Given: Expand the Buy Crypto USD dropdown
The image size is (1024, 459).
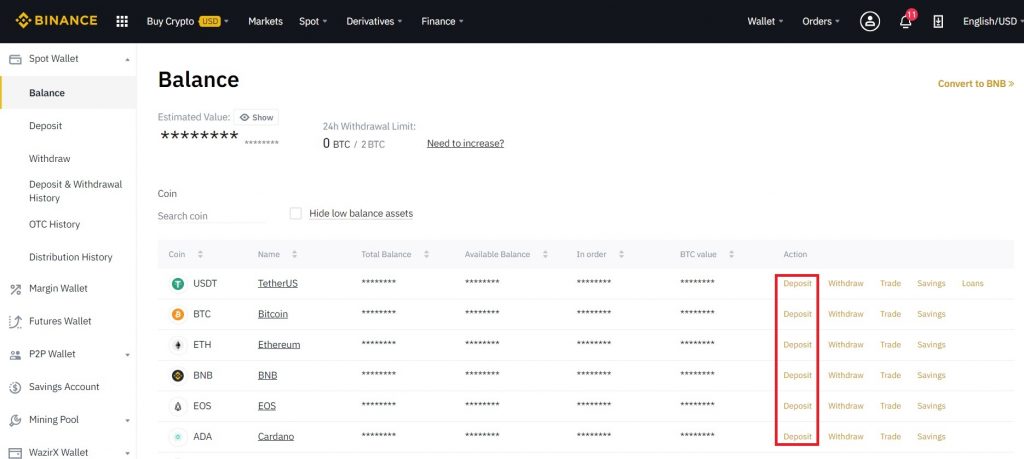Looking at the screenshot, I should point(187,22).
